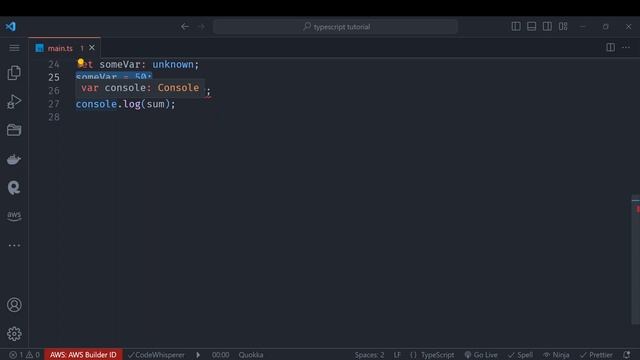Select the main.ts editor tab
Screen dimensions: 640x360
(64, 48)
